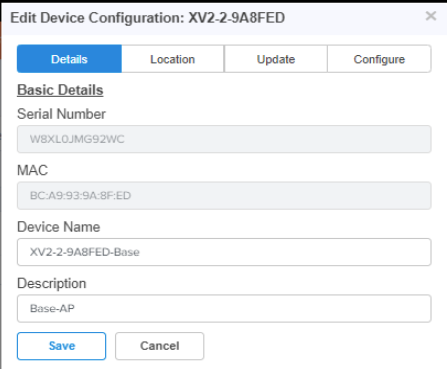Click the MAC label
The width and height of the screenshot is (447, 369).
click(x=33, y=170)
